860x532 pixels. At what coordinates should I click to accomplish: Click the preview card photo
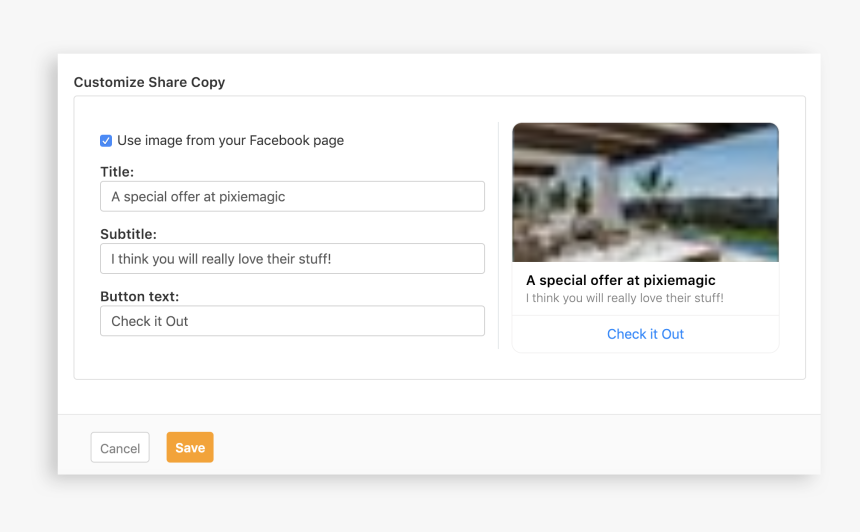click(x=645, y=192)
